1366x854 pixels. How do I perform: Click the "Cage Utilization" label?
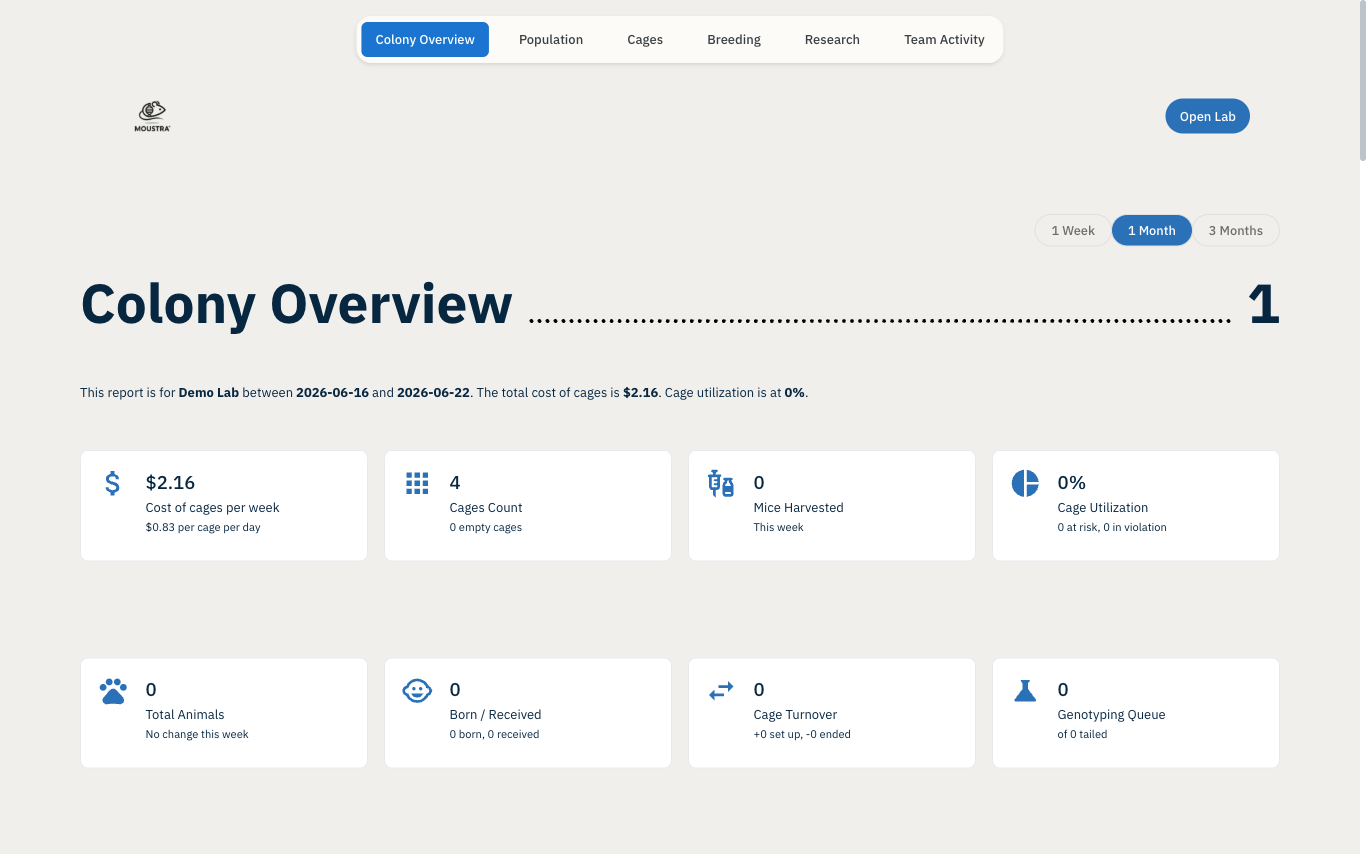pyautogui.click(x=1103, y=508)
